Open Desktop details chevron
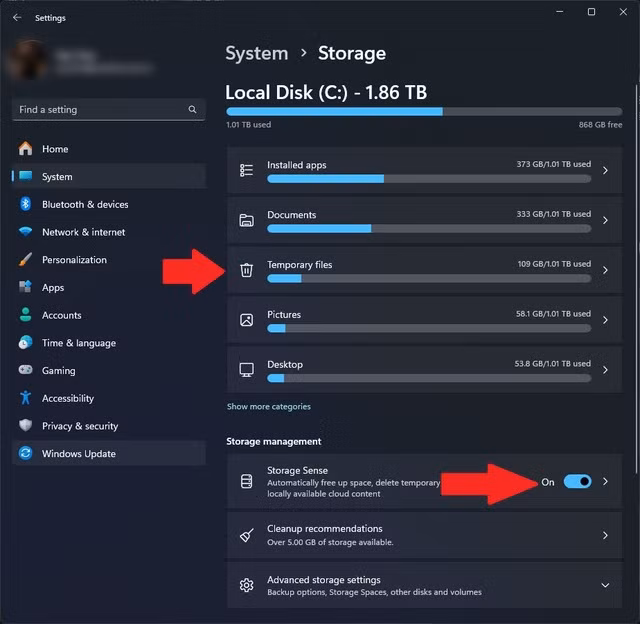 pos(605,370)
